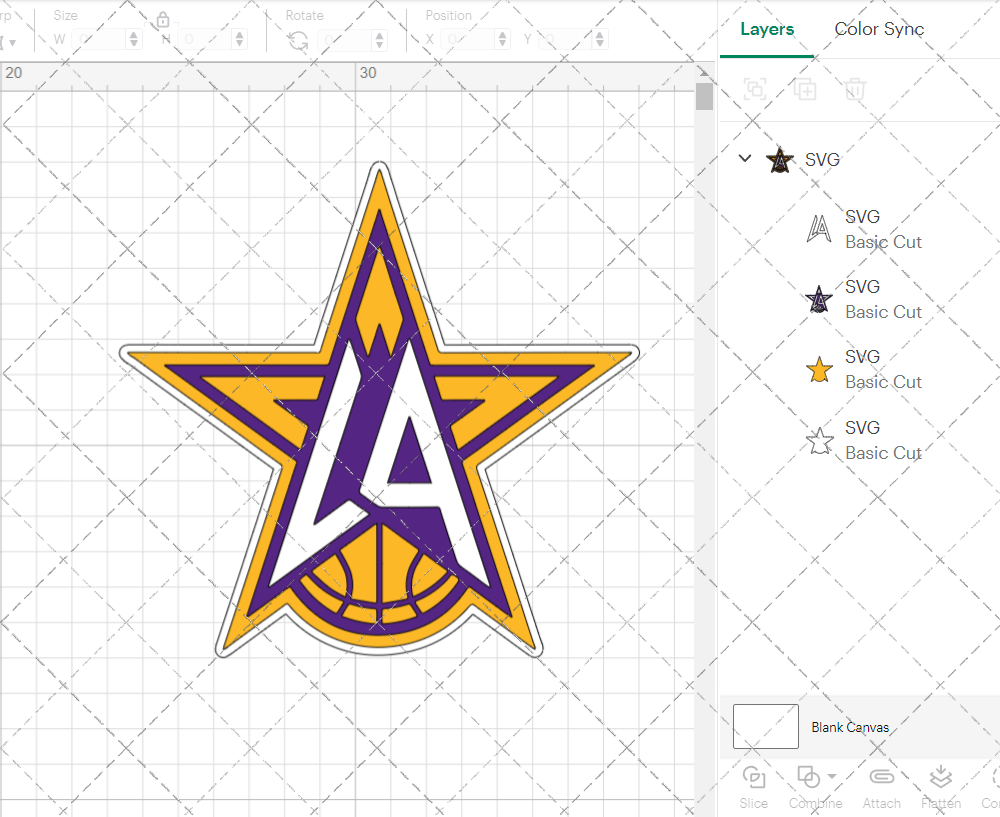Screen dimensions: 1000x817
Task: Click the Slice tool icon
Action: pyautogui.click(x=754, y=777)
